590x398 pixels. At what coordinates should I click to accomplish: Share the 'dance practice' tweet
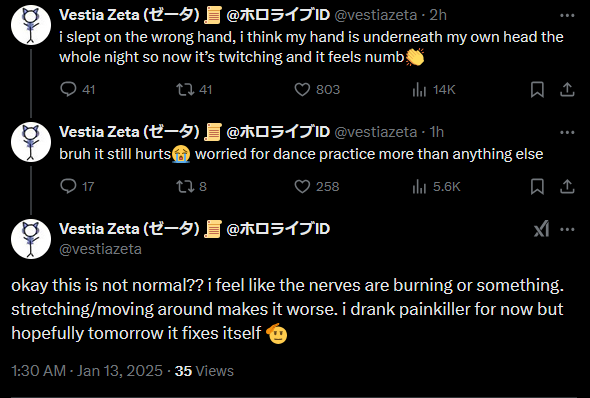click(567, 187)
